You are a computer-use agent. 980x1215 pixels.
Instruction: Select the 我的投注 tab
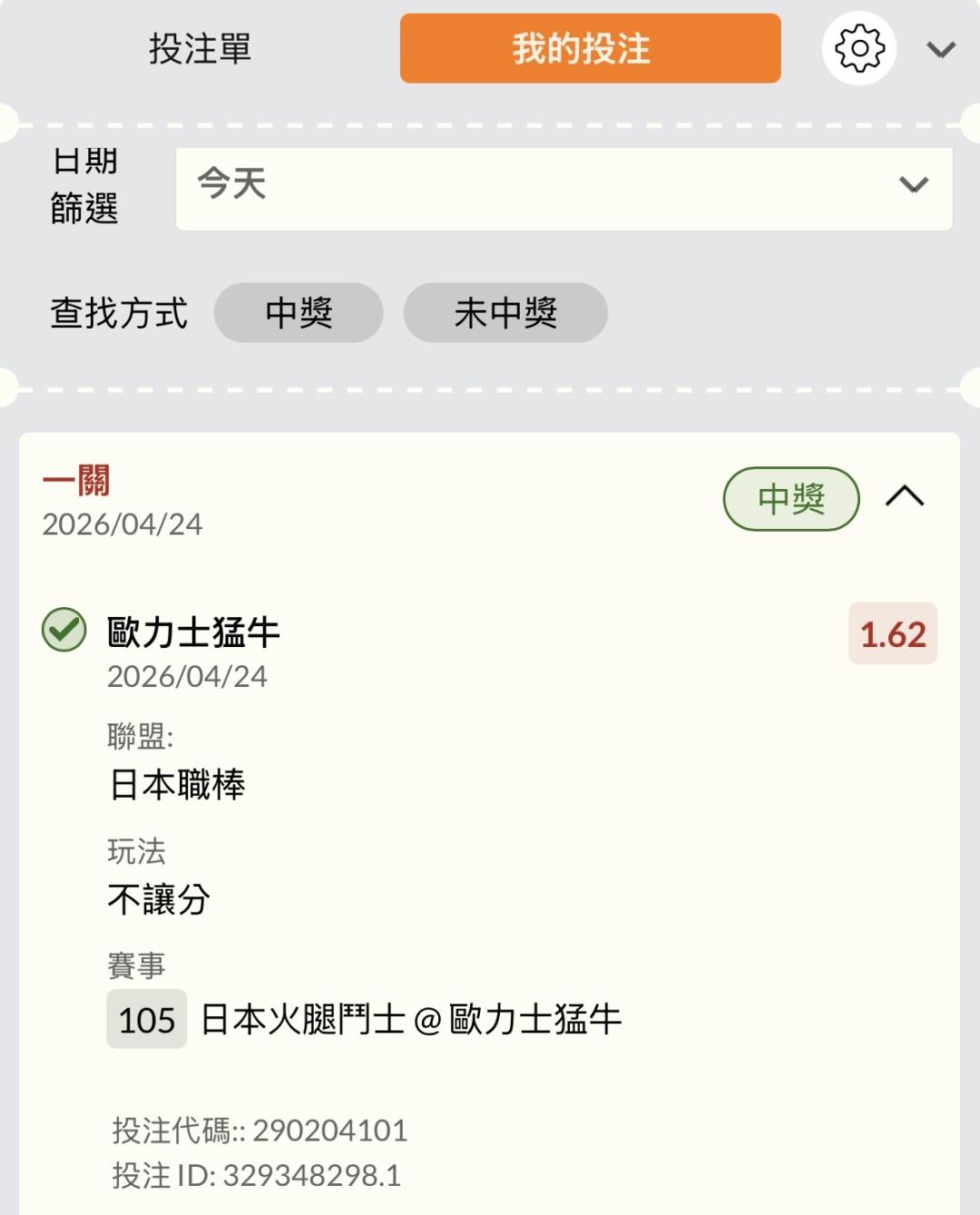590,49
